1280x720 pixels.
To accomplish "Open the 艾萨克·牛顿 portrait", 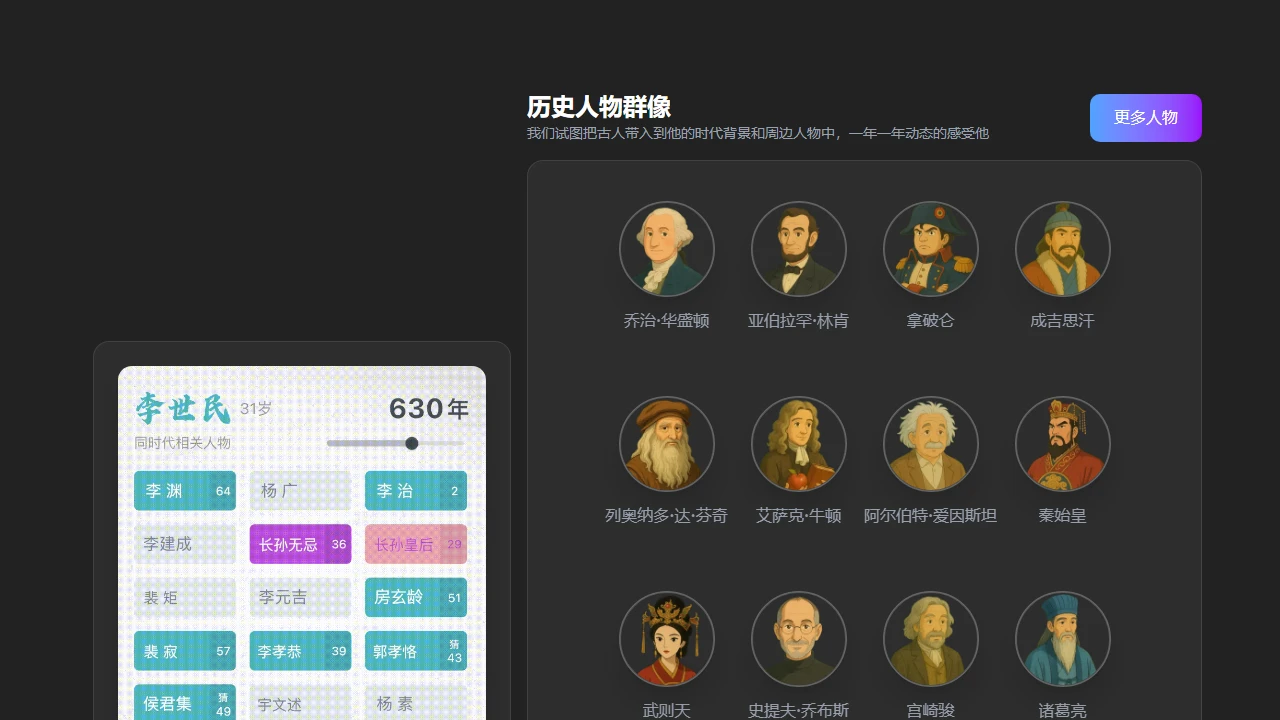I will (x=799, y=444).
